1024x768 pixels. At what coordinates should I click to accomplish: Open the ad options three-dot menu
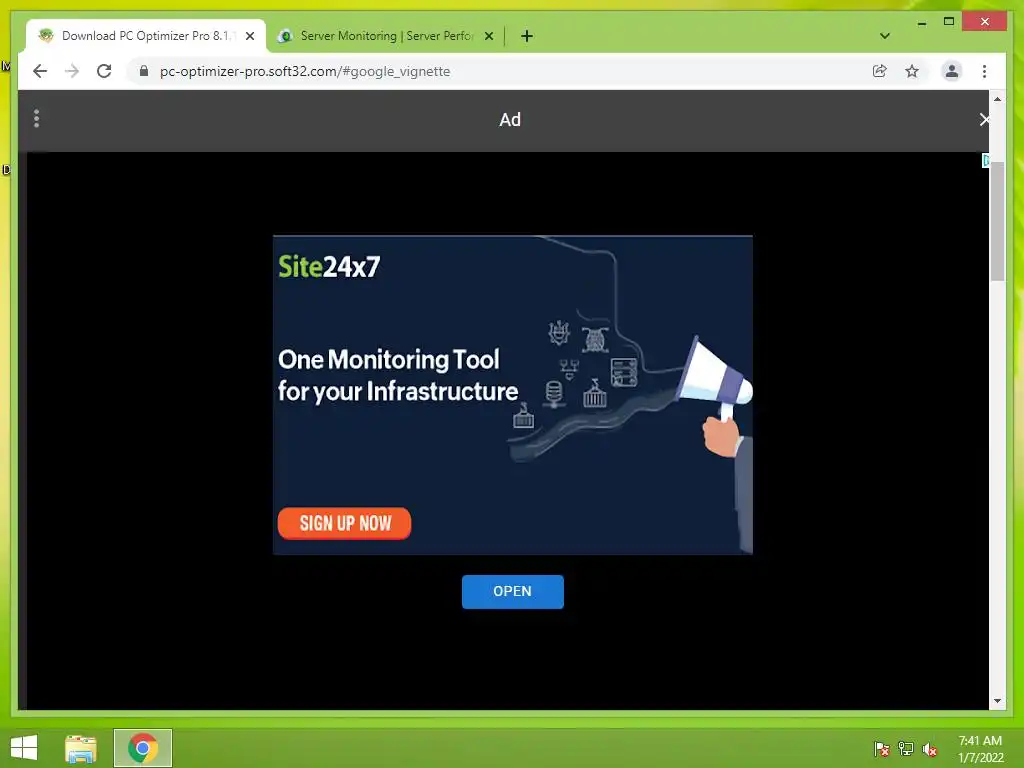(x=37, y=119)
